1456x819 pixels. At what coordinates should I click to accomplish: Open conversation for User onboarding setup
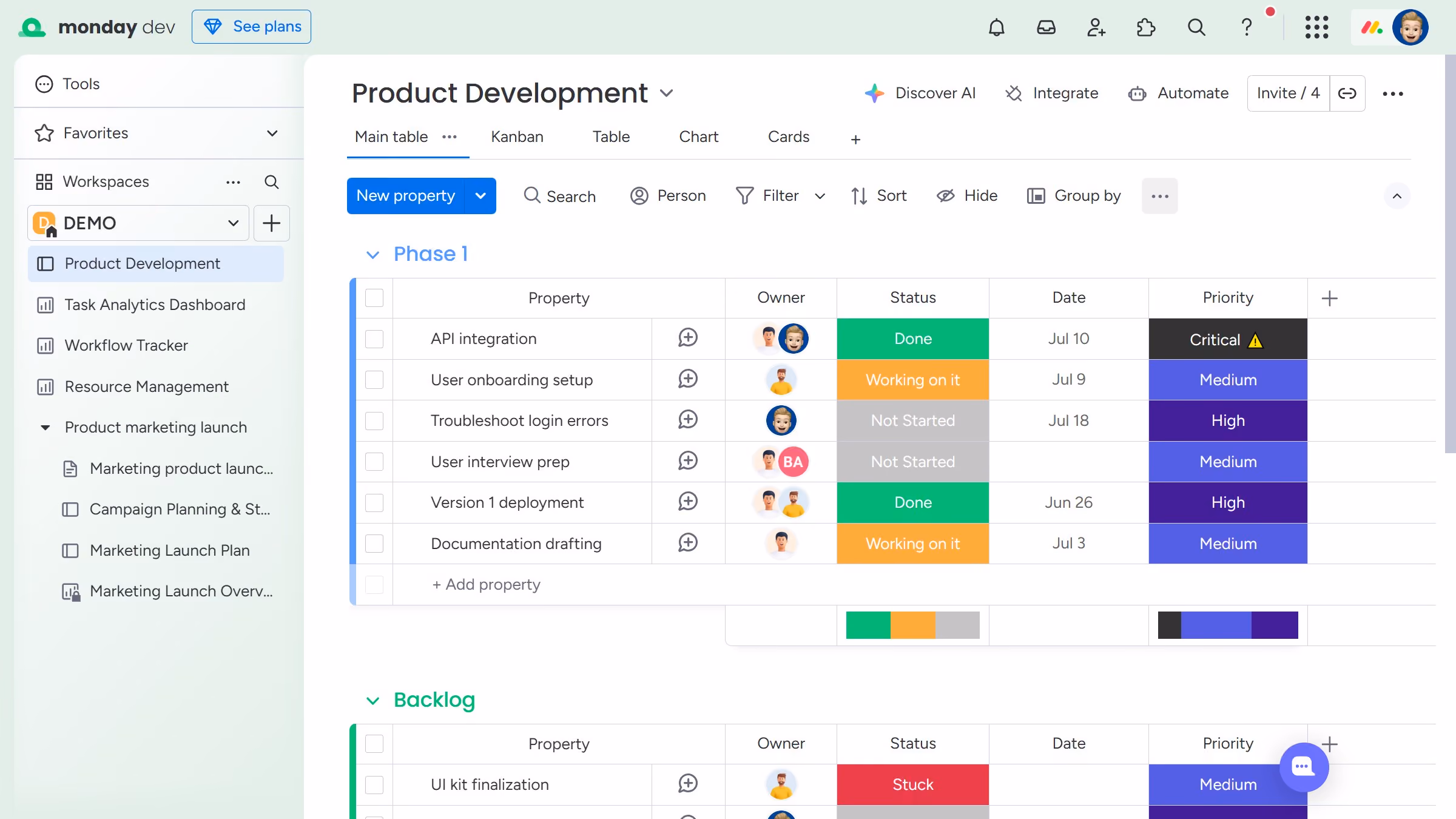tap(688, 379)
